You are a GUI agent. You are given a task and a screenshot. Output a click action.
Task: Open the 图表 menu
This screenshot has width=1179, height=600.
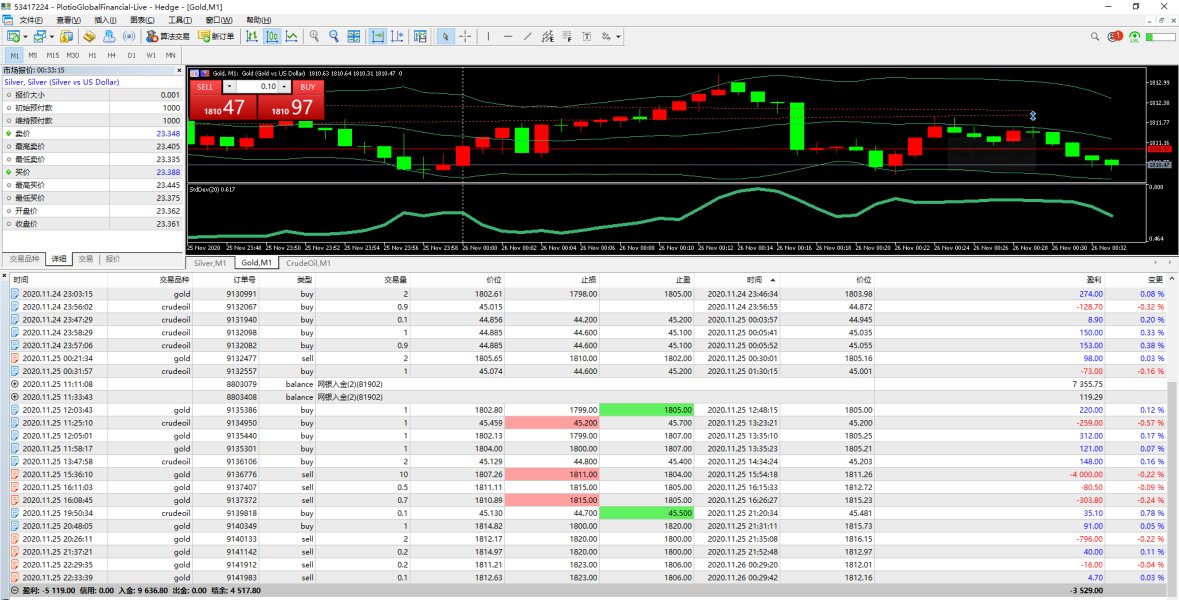(x=141, y=20)
